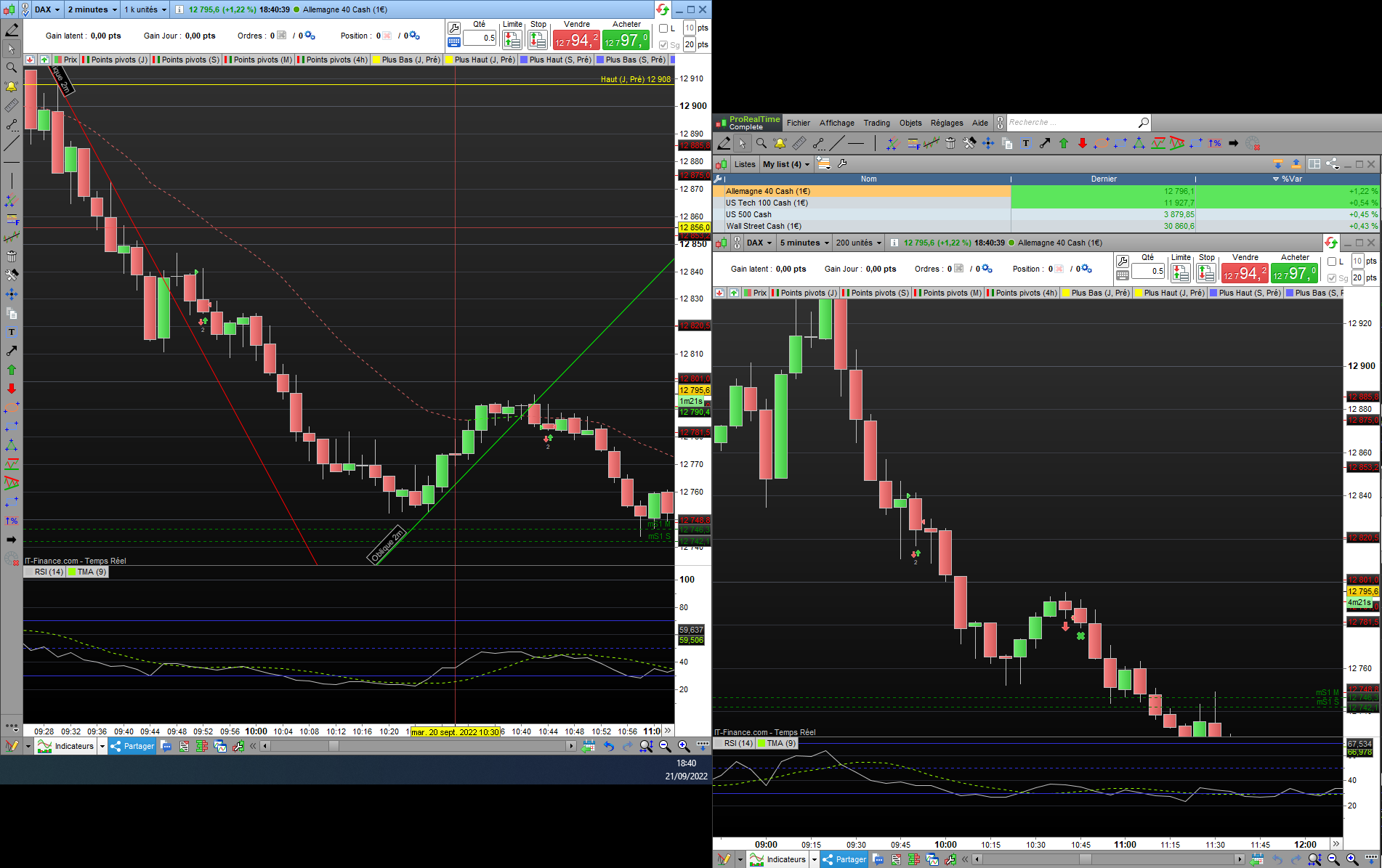Click zoom in magnifier on the 2-minute chart
The width and height of the screenshot is (1382, 868).
(x=684, y=746)
